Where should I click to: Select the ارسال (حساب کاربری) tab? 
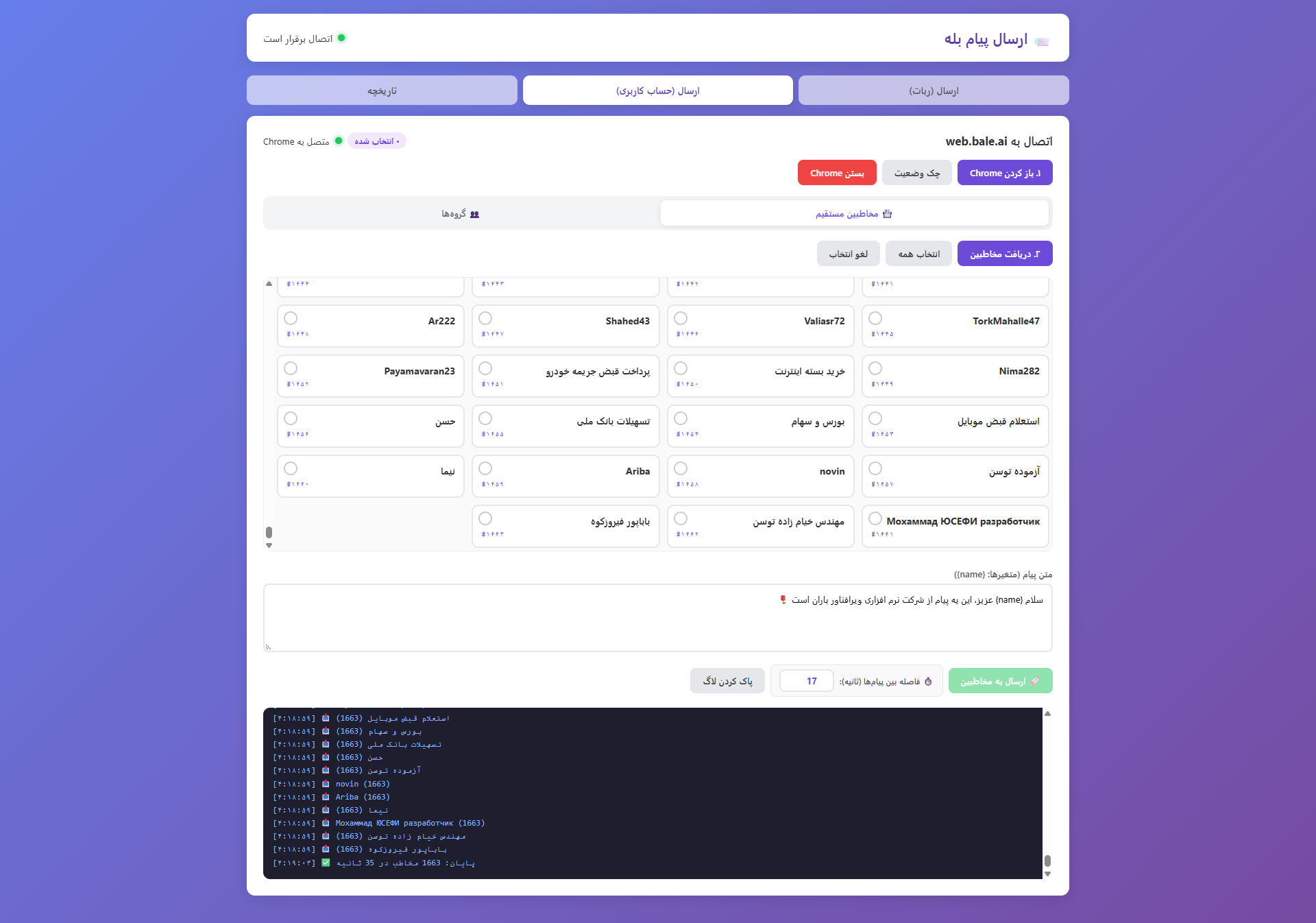(658, 91)
